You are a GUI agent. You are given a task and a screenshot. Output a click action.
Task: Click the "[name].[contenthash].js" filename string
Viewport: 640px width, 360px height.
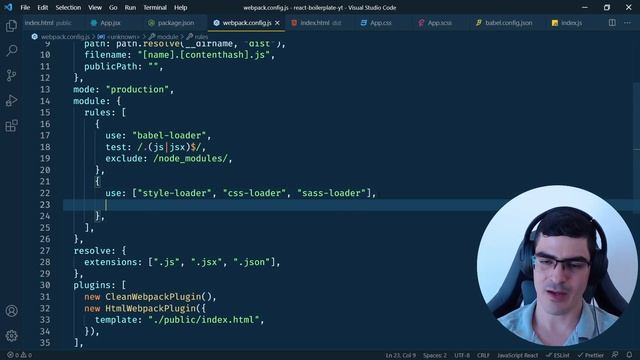[204, 55]
